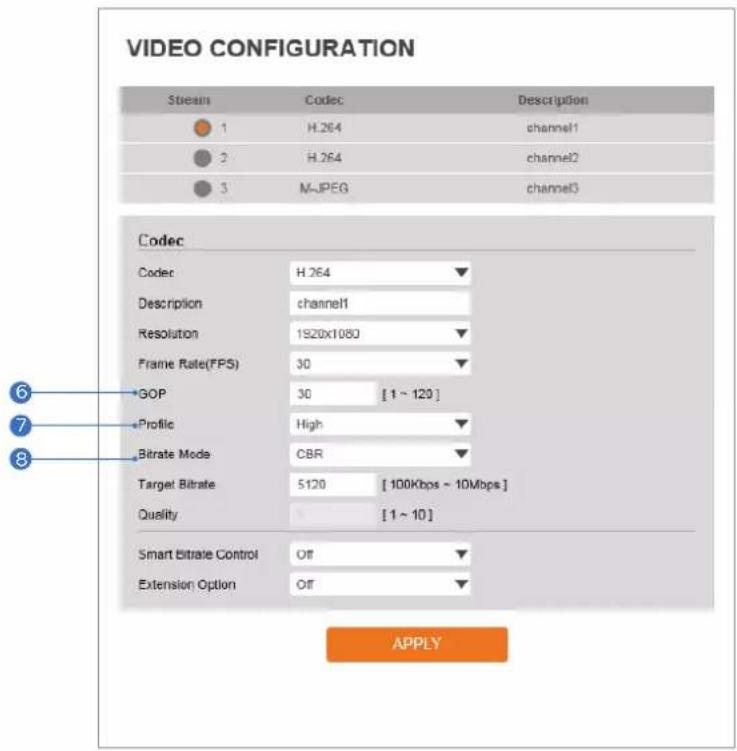Click the Smart Bitrate Control label

tap(198, 555)
